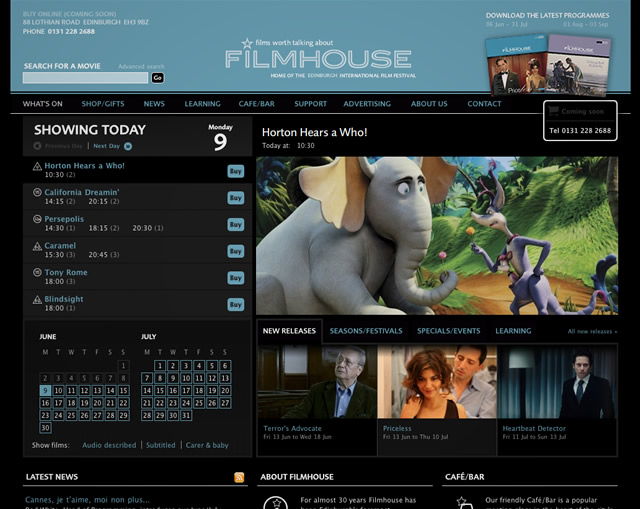The width and height of the screenshot is (640, 509).
Task: Click the Blindsight film title link
Action: [x=64, y=299]
